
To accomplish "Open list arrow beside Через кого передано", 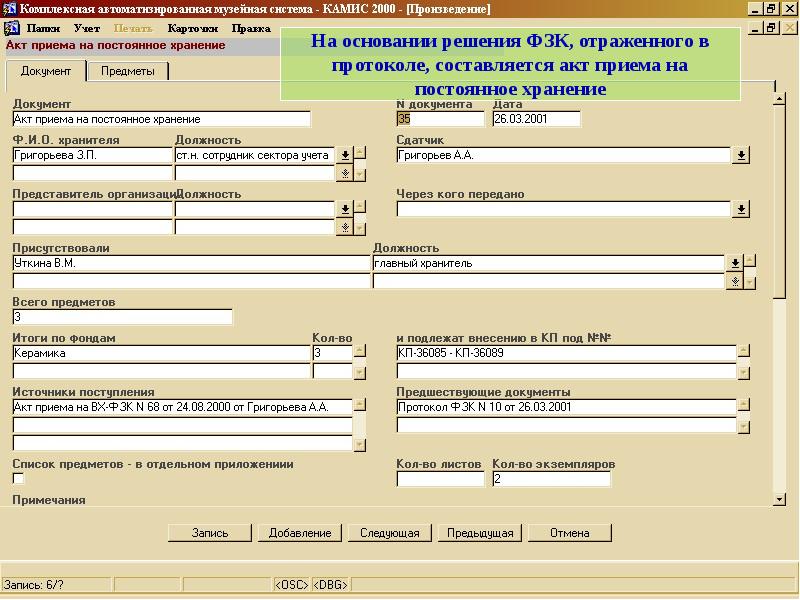I will [x=741, y=209].
